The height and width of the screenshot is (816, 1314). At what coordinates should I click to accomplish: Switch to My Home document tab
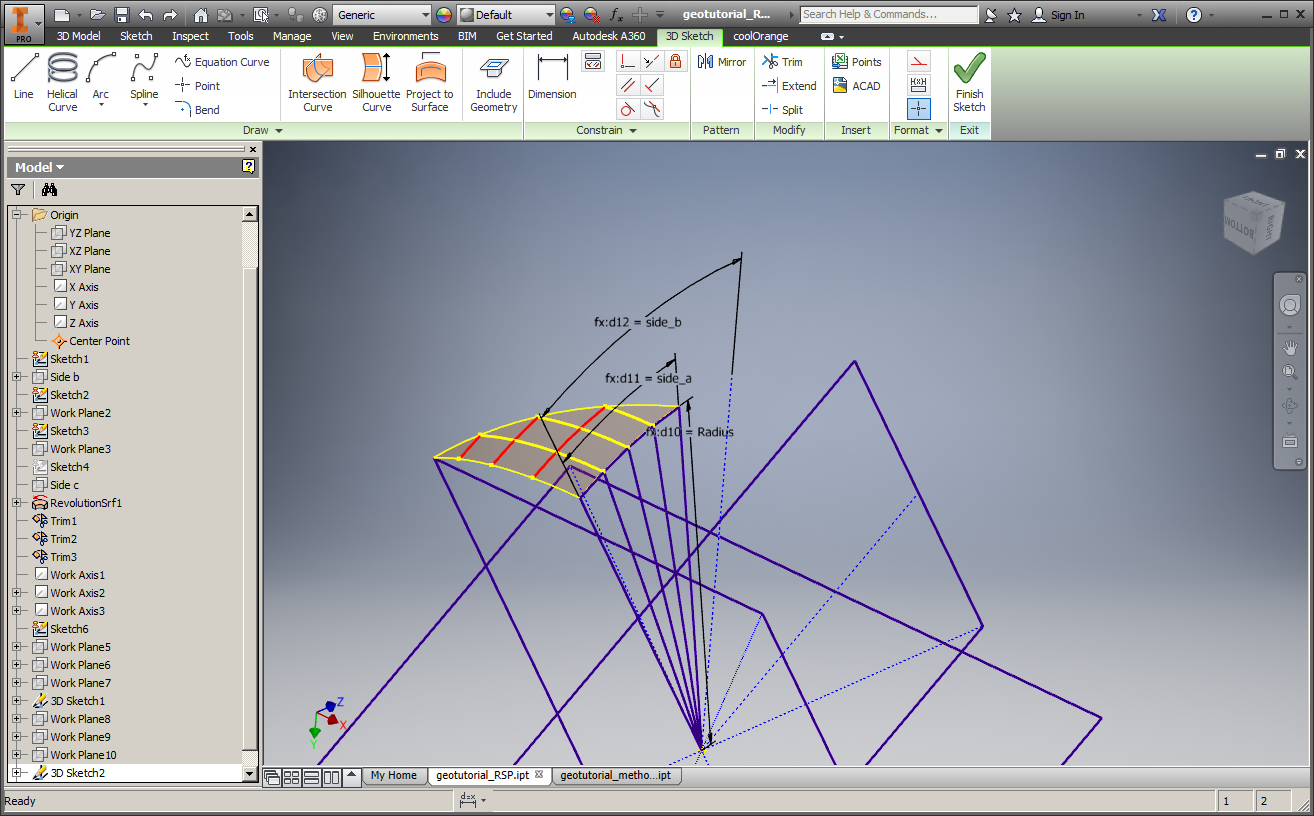pos(393,775)
